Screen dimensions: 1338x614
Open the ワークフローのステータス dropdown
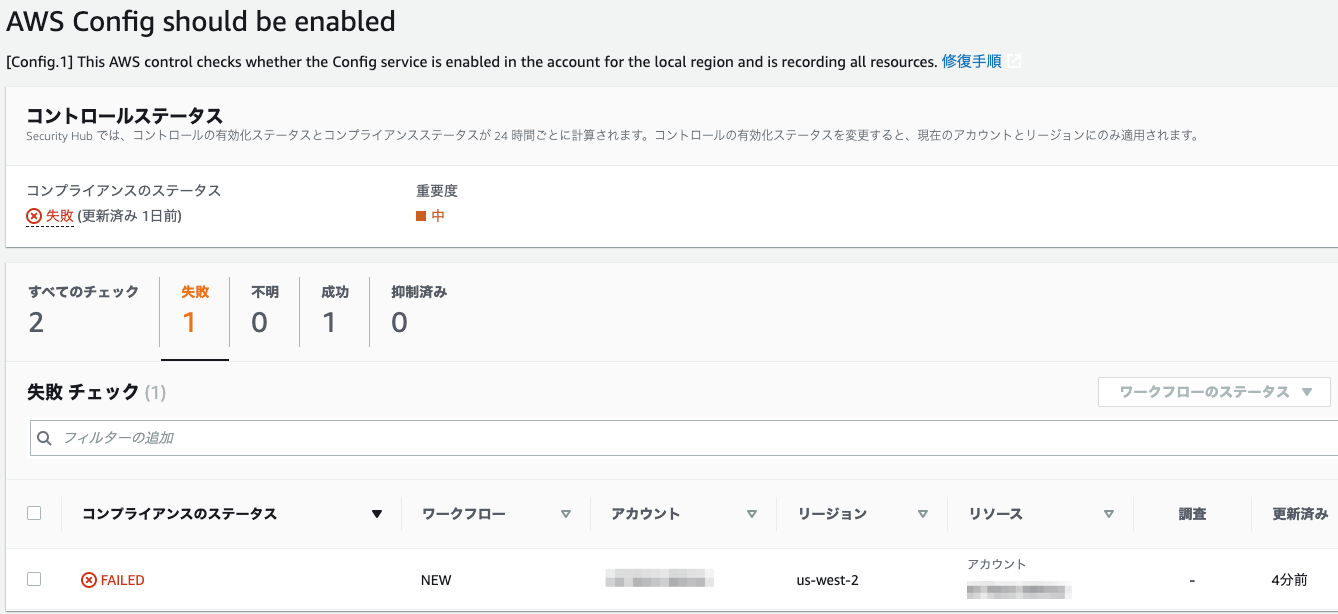(1213, 392)
